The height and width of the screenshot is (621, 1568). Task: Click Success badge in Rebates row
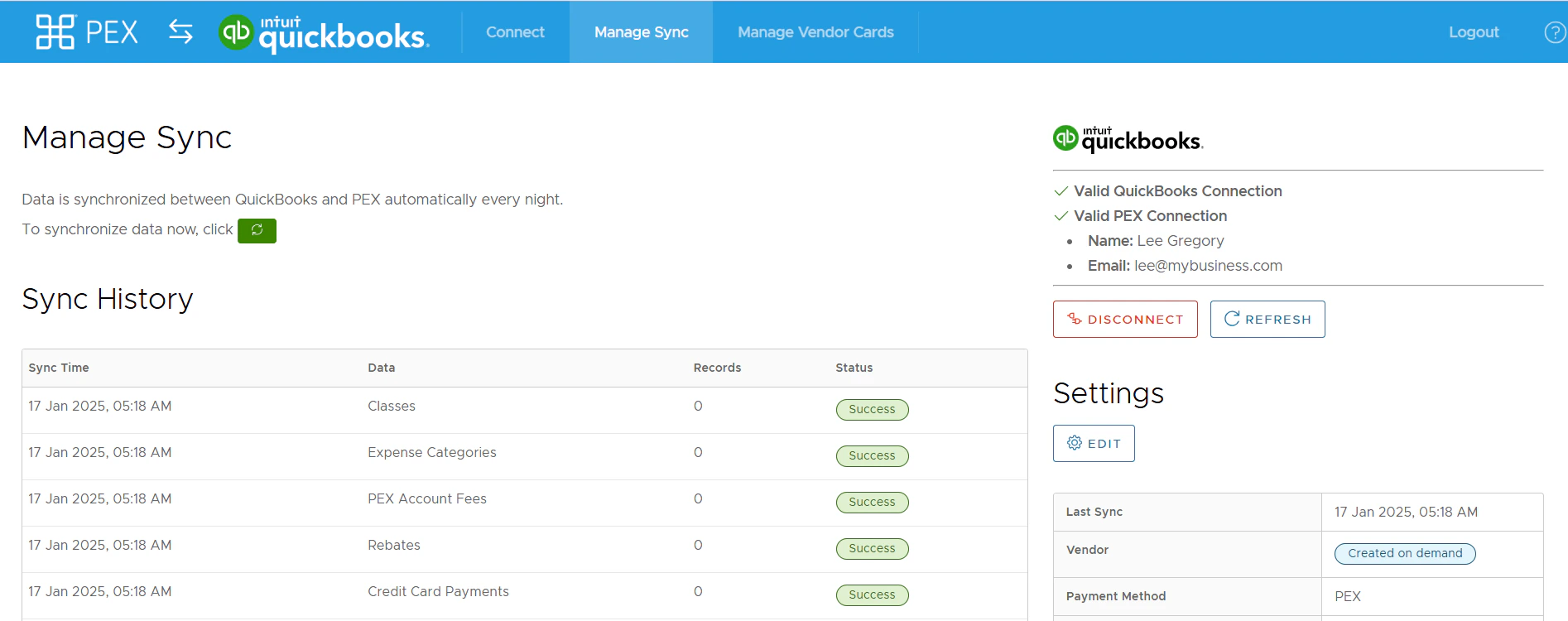872,549
